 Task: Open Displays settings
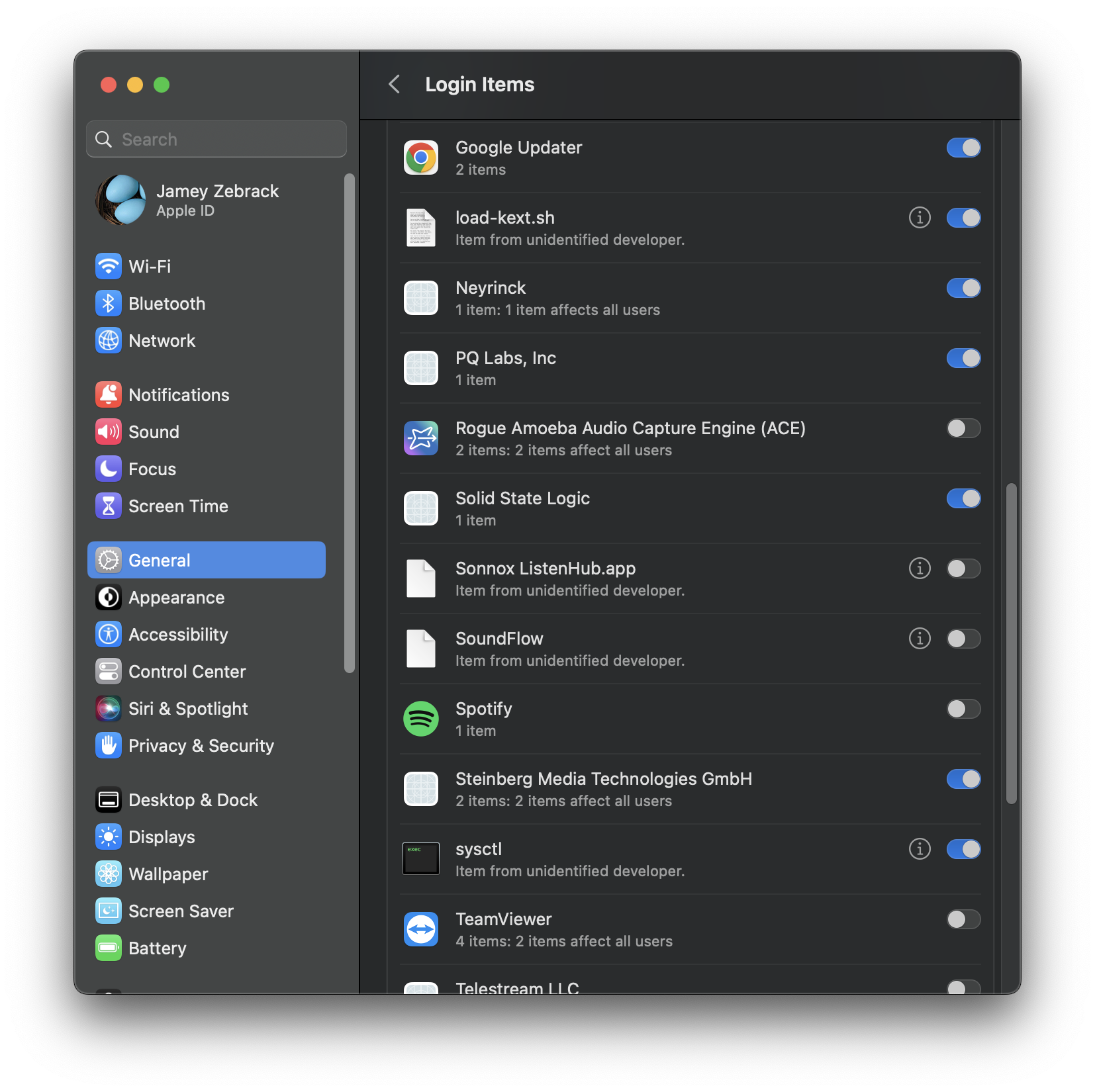click(207, 837)
